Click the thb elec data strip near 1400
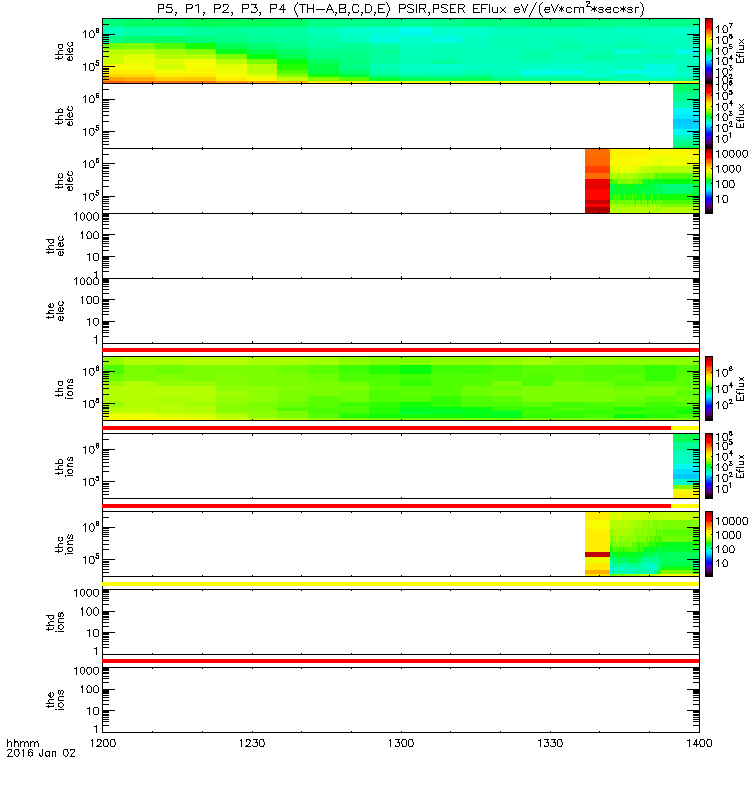The height and width of the screenshot is (800, 750). (686, 116)
